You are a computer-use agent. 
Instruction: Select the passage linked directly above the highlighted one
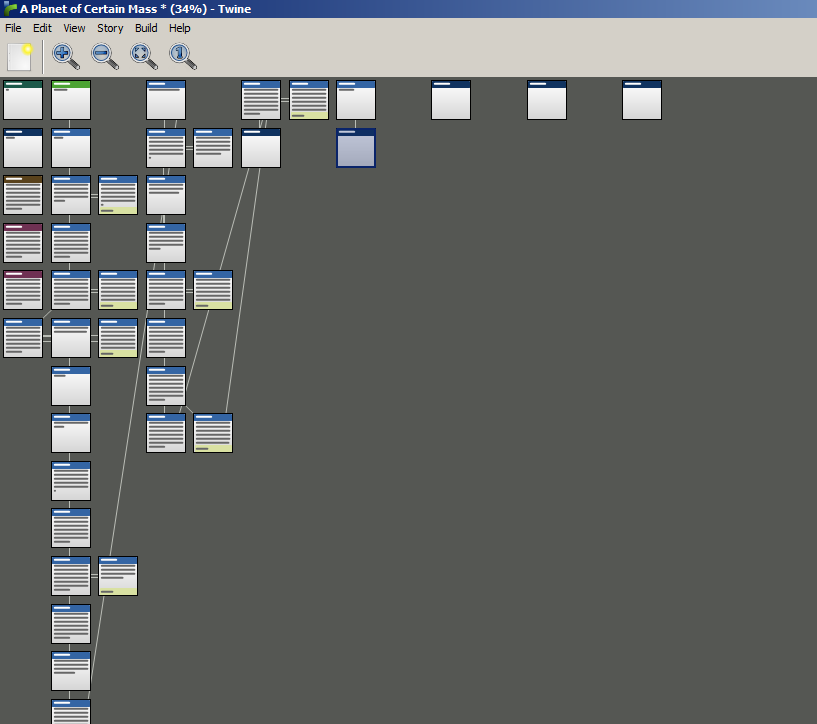click(x=356, y=100)
